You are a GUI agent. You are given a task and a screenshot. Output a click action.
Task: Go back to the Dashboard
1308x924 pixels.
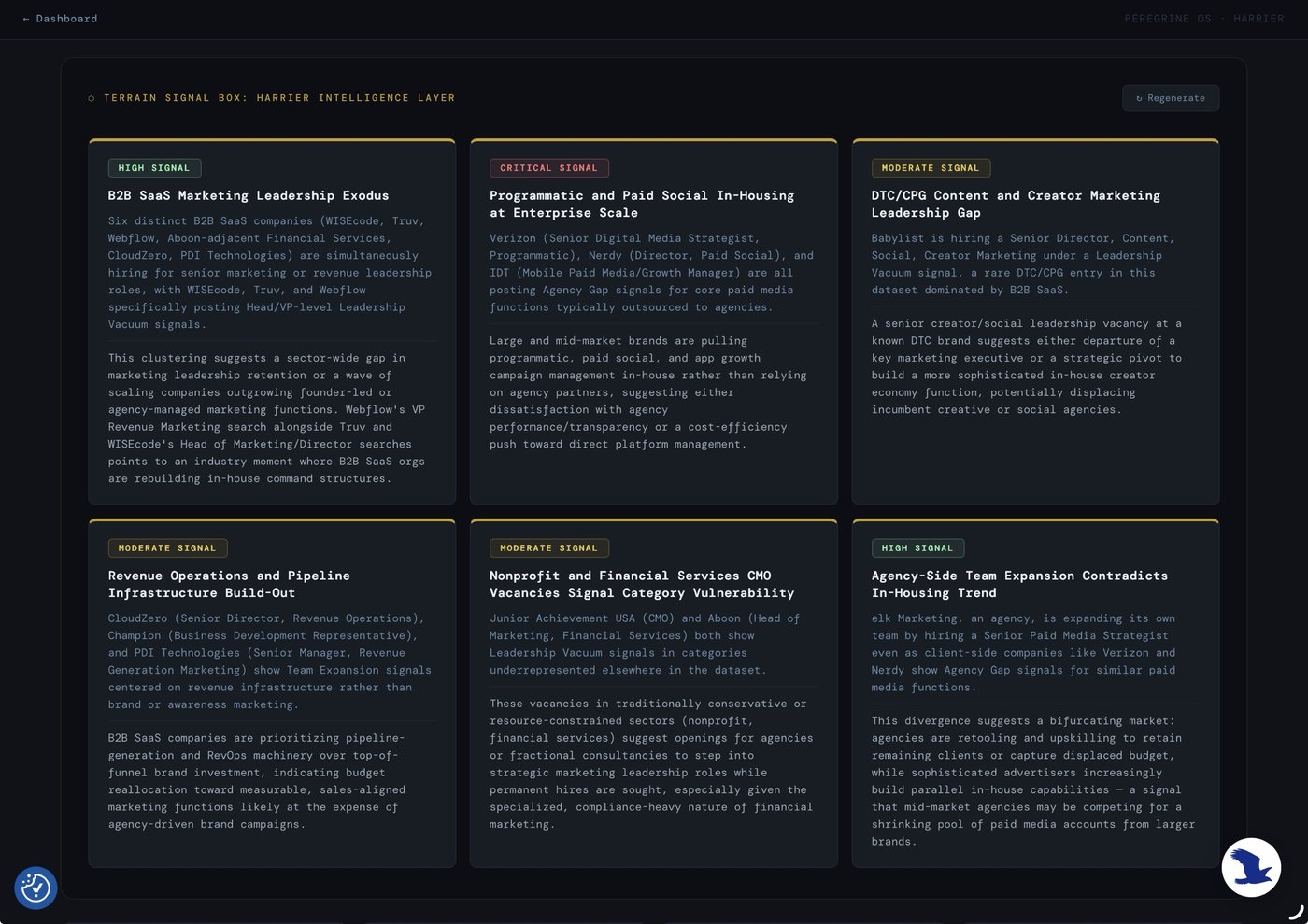tap(60, 19)
